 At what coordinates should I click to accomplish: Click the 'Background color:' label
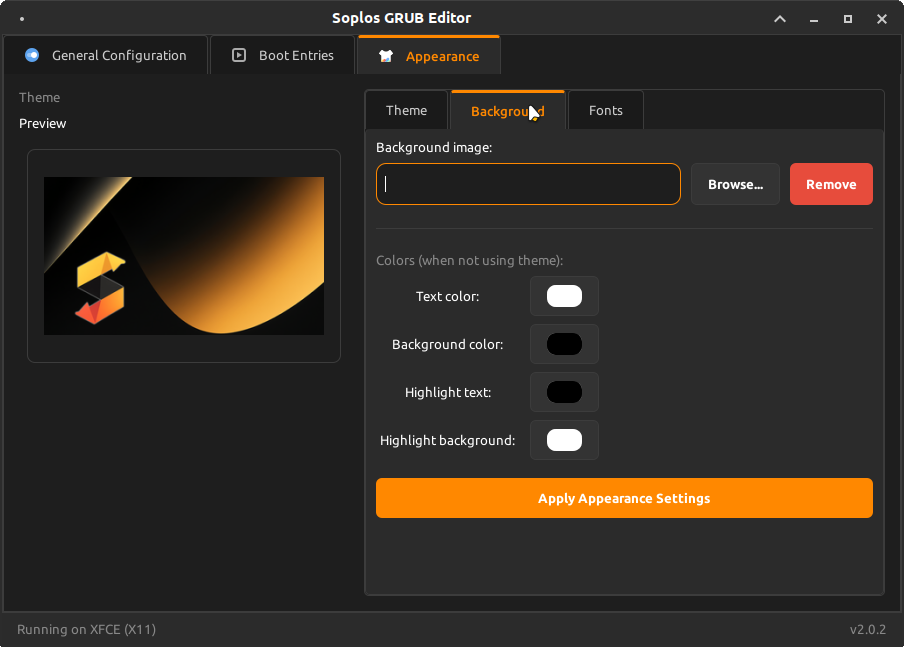(x=447, y=344)
